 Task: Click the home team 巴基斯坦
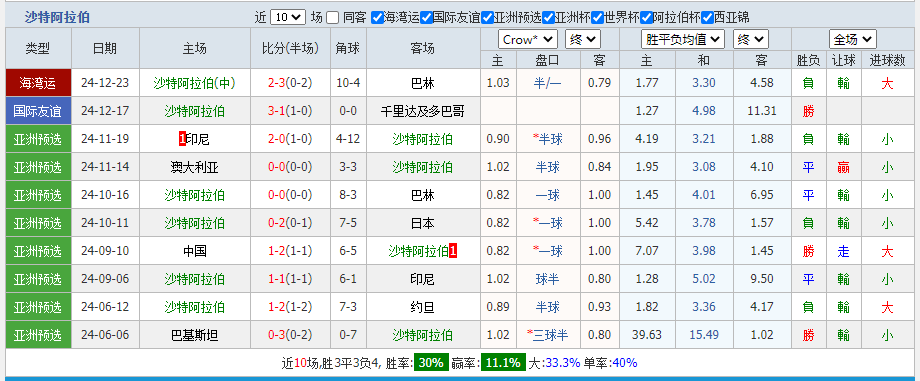[195, 335]
